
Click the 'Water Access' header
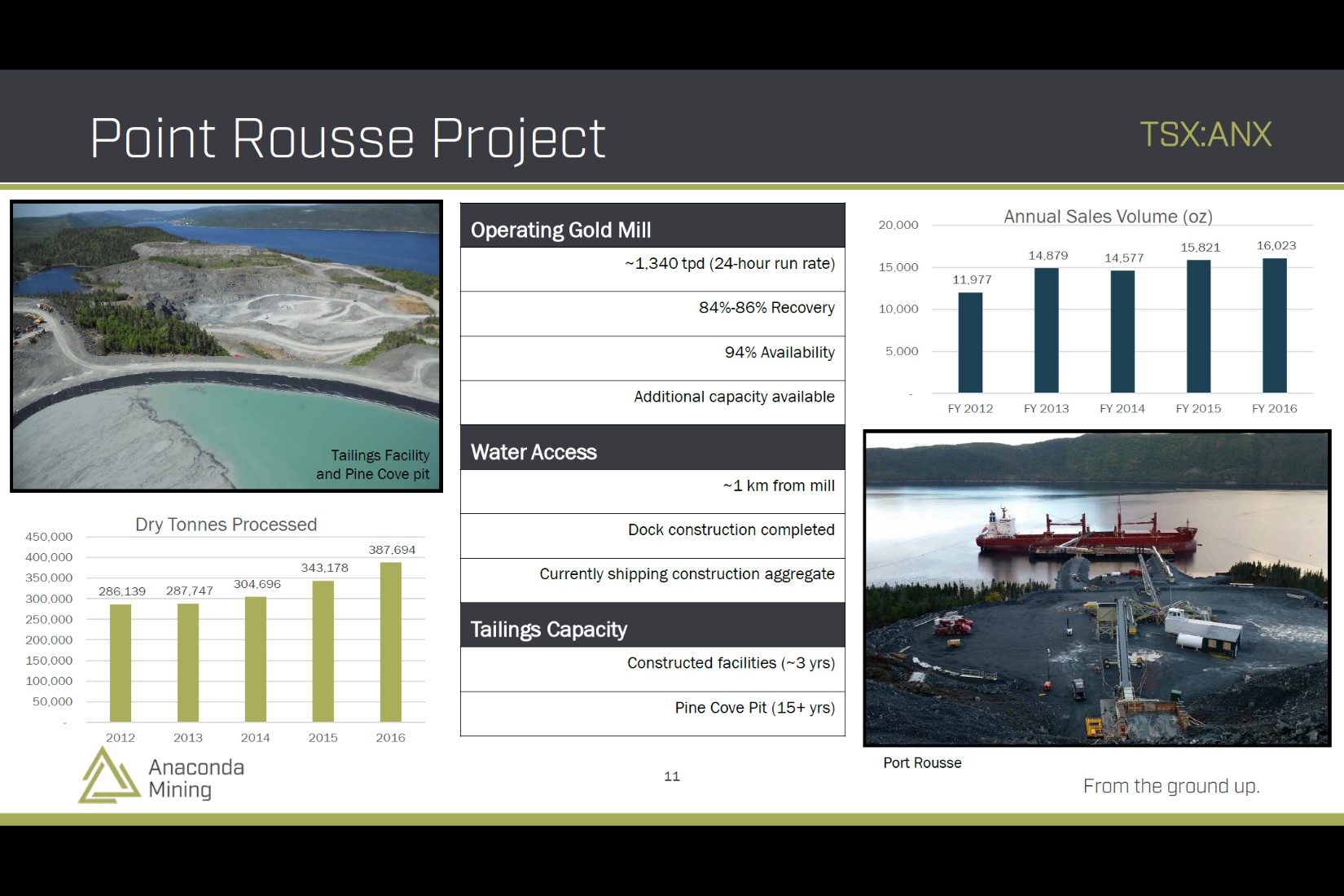[x=652, y=447]
